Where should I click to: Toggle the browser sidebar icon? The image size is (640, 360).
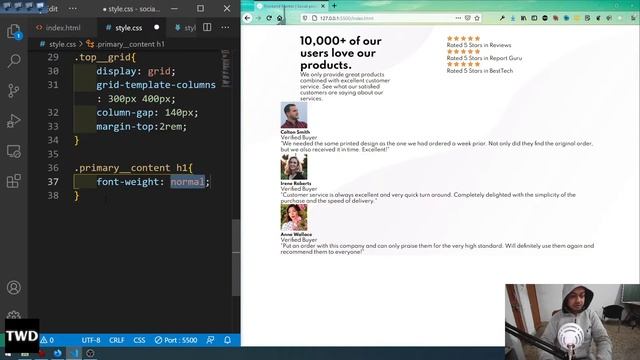point(534,18)
